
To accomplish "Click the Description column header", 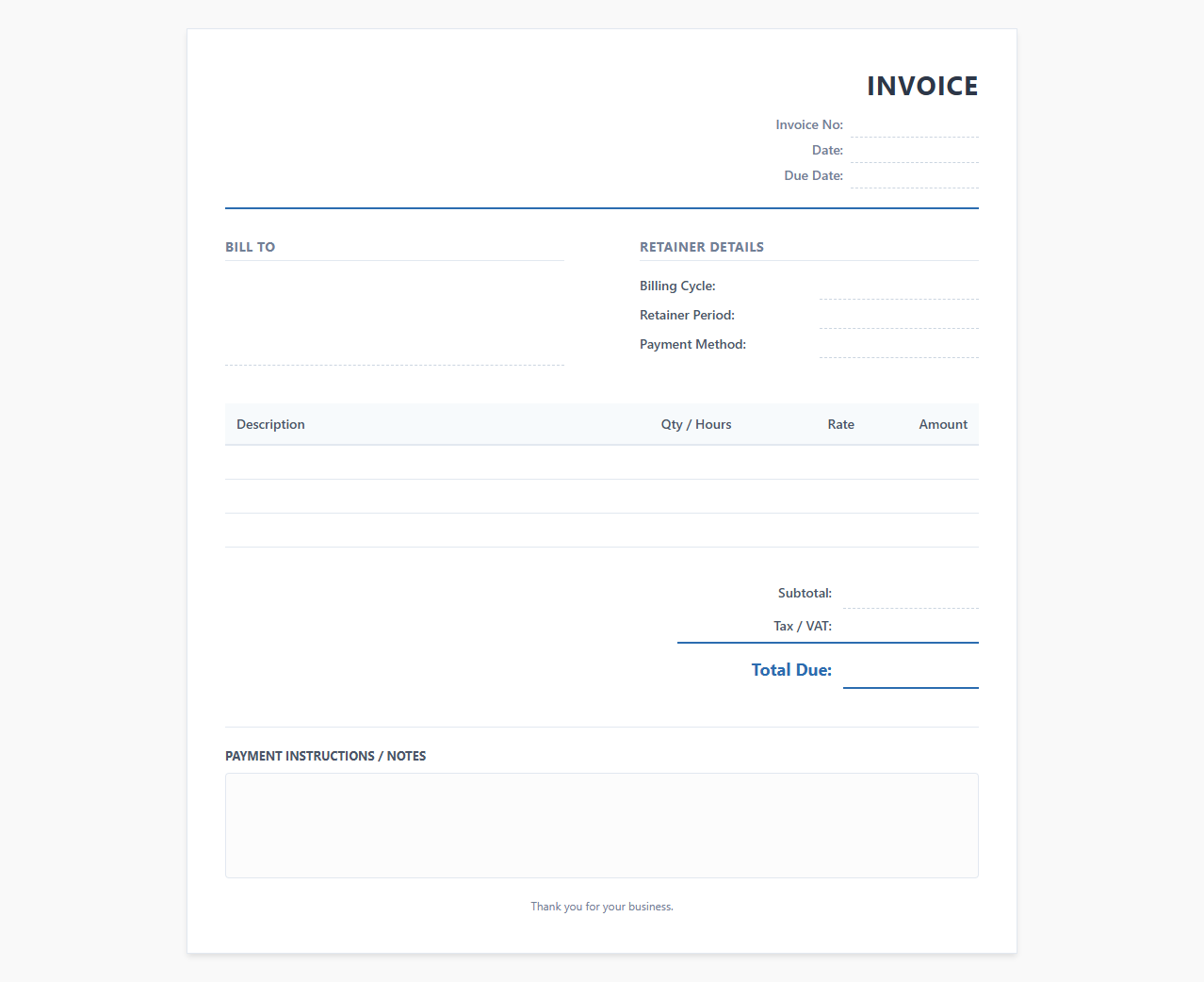I will click(270, 425).
